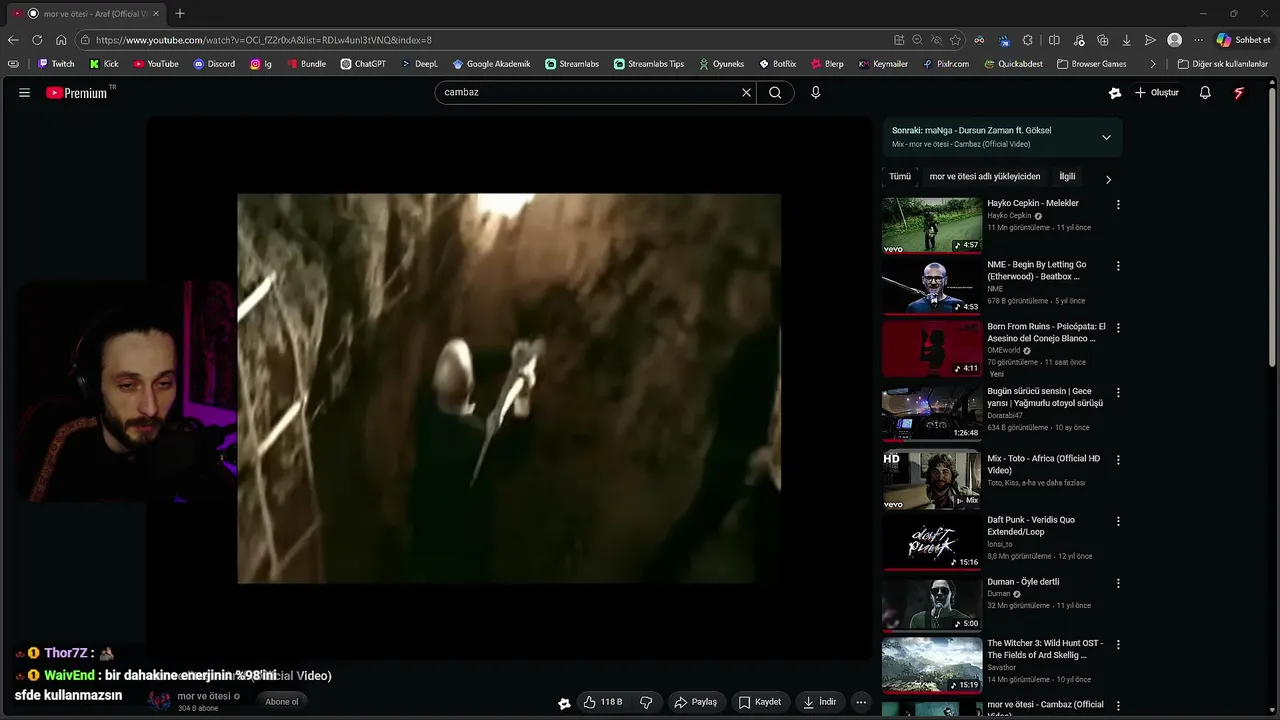Open Streamlabs Tips bookmark
Screen dimensions: 1280x720
coord(649,64)
